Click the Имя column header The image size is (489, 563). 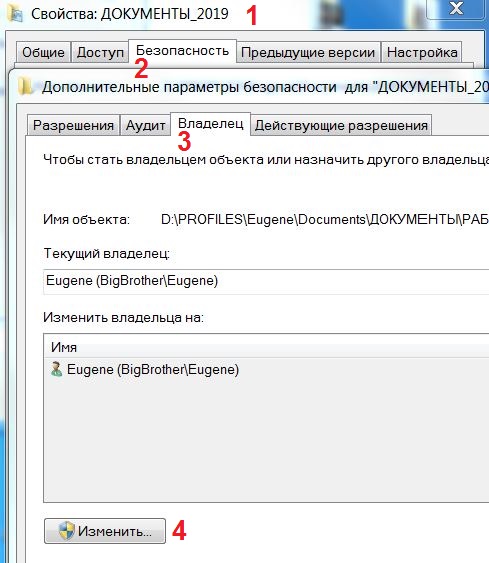[x=266, y=347]
